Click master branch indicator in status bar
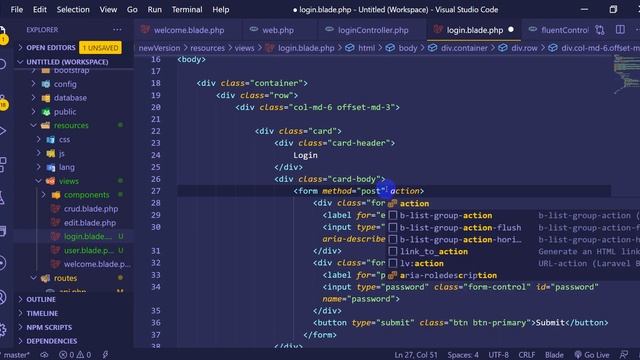Screen dimensions: 640x360 point(15,355)
